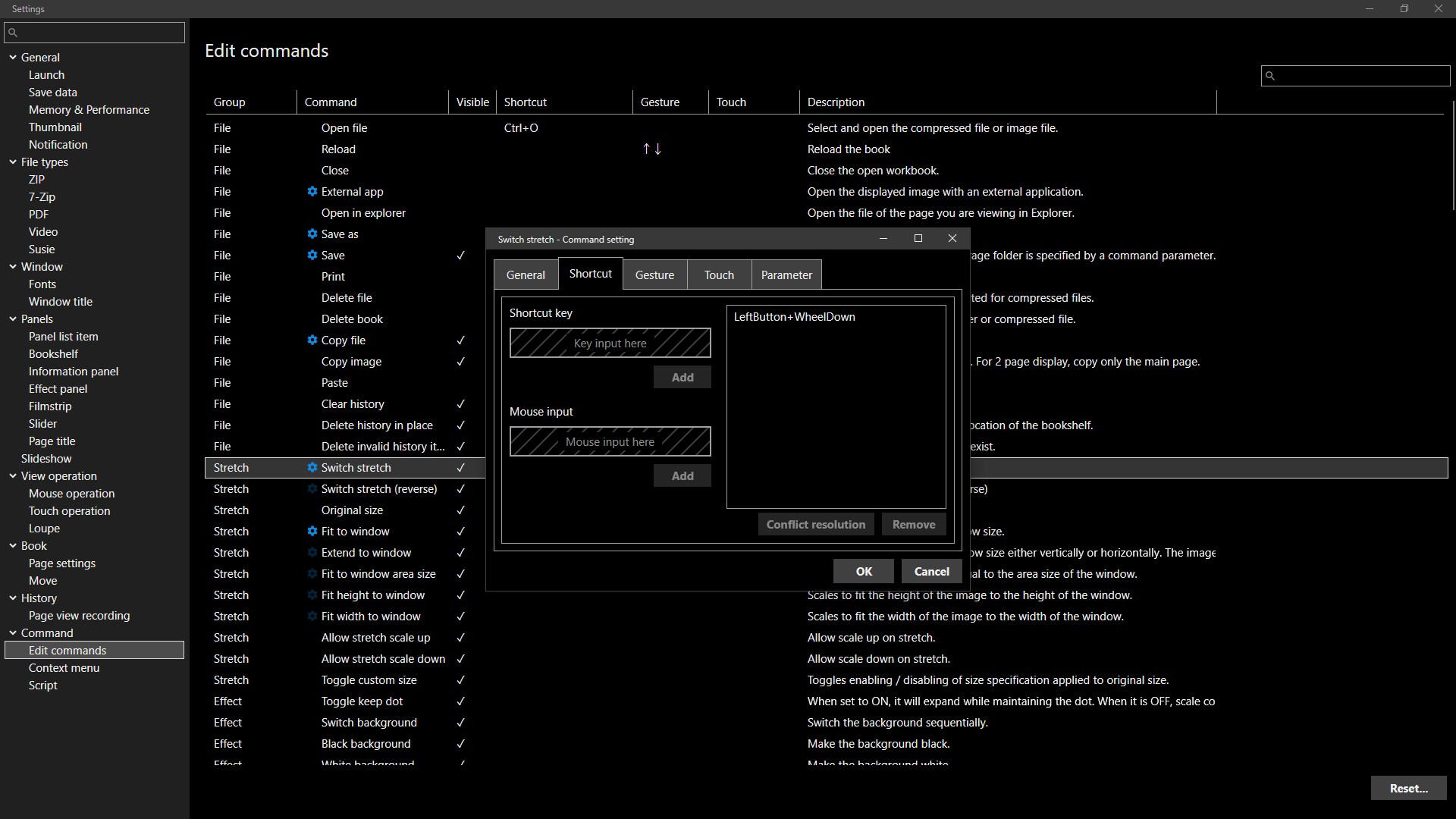Click gear icon beside Fit to window

pos(312,532)
